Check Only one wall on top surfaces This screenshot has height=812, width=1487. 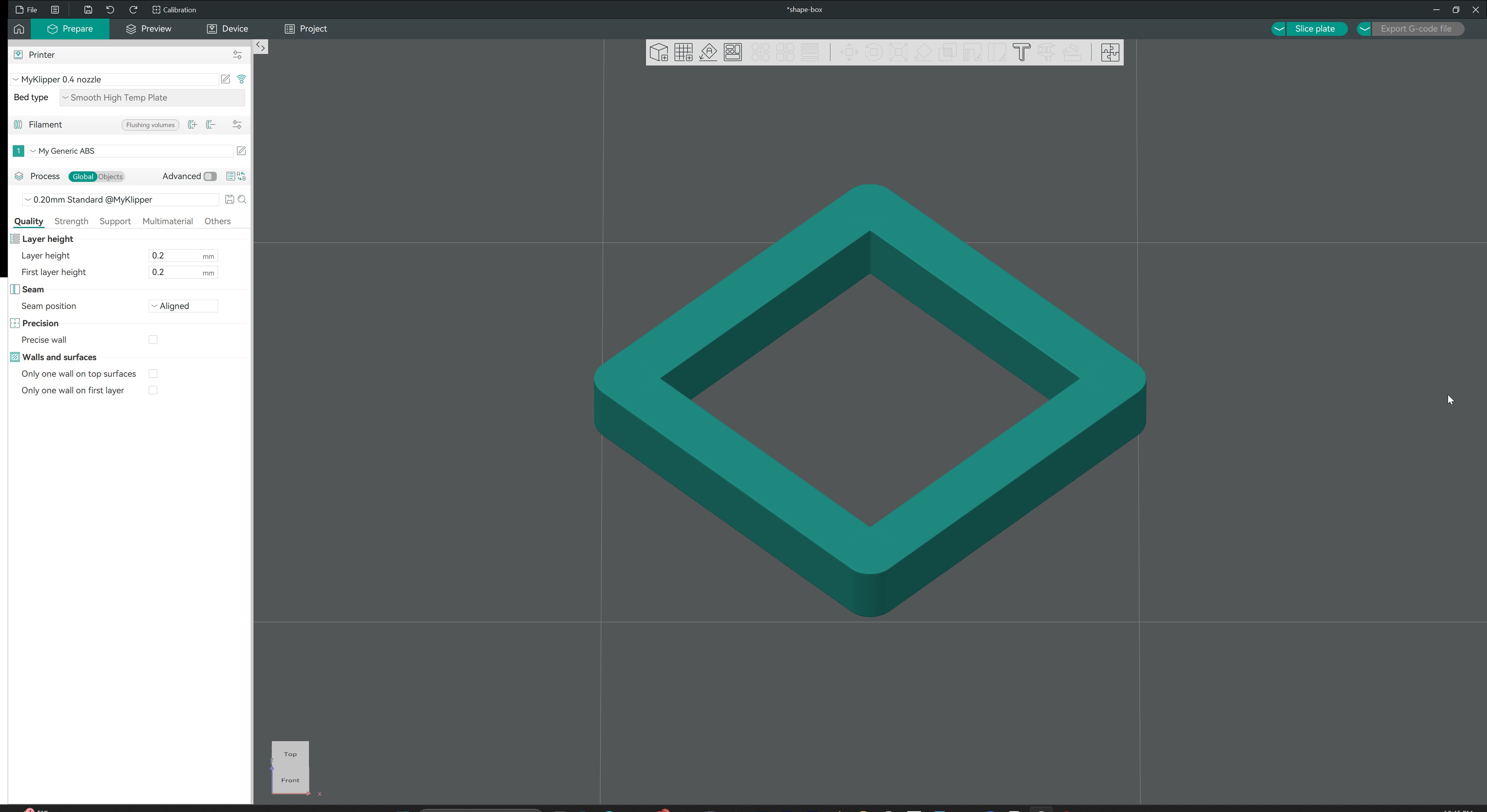pyautogui.click(x=153, y=374)
